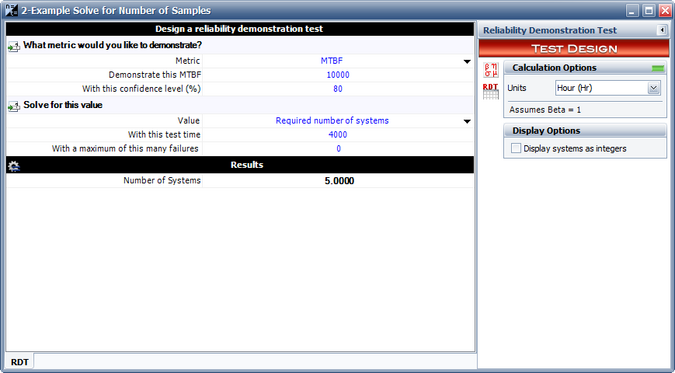Select 'Required number of systems' value
The image size is (675, 373).
pos(332,121)
